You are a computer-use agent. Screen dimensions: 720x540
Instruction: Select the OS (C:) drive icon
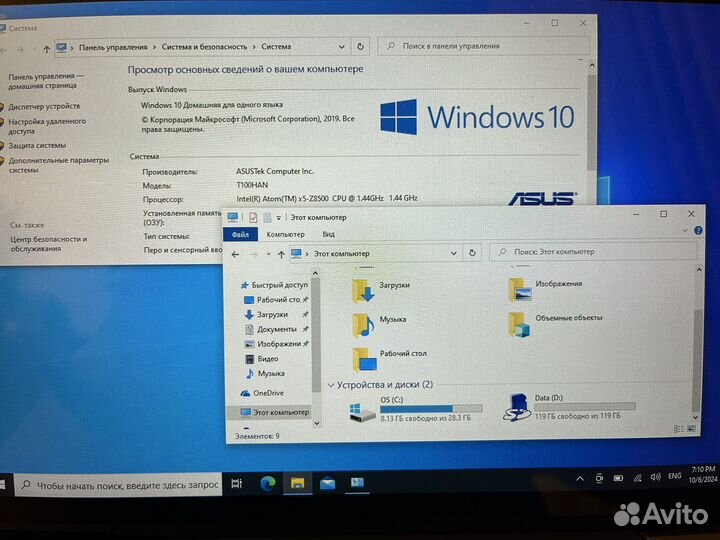[x=362, y=412]
